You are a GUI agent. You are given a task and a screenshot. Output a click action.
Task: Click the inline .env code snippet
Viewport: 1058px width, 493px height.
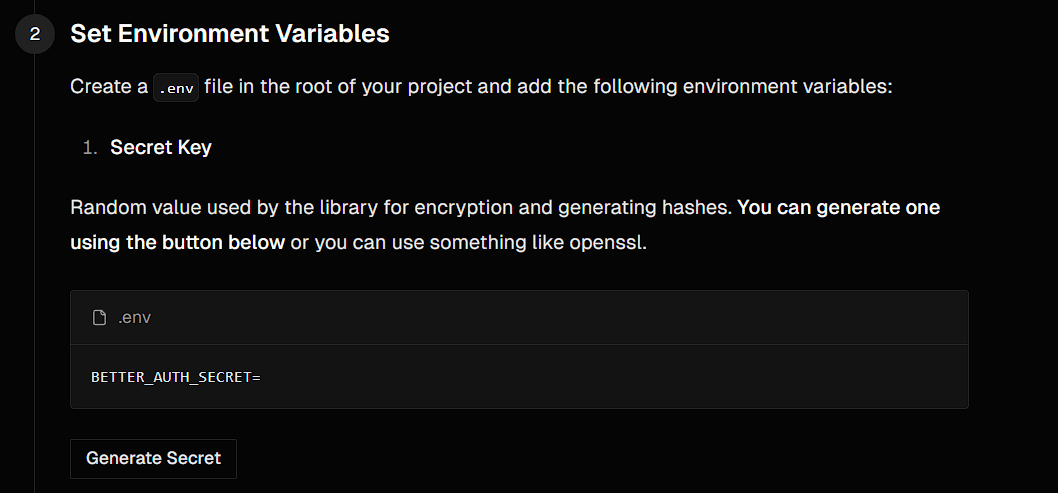pos(177,87)
